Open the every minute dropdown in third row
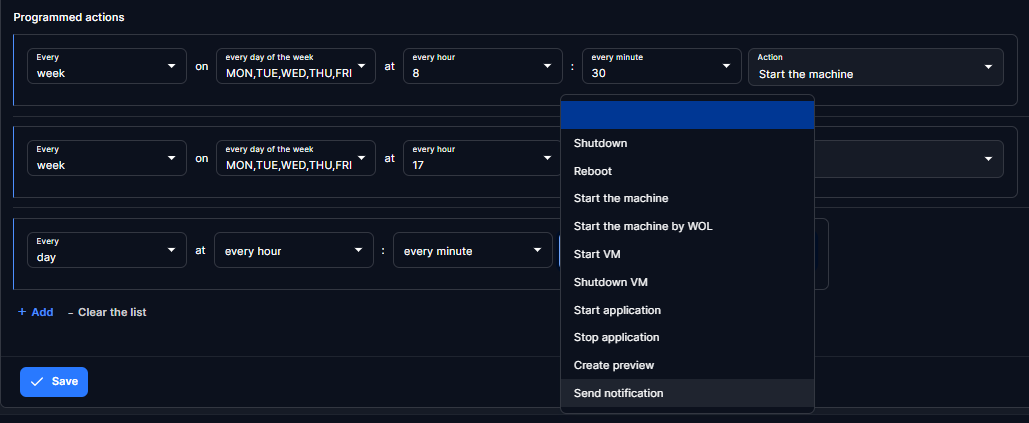Viewport: 1029px width, 423px height. click(472, 250)
